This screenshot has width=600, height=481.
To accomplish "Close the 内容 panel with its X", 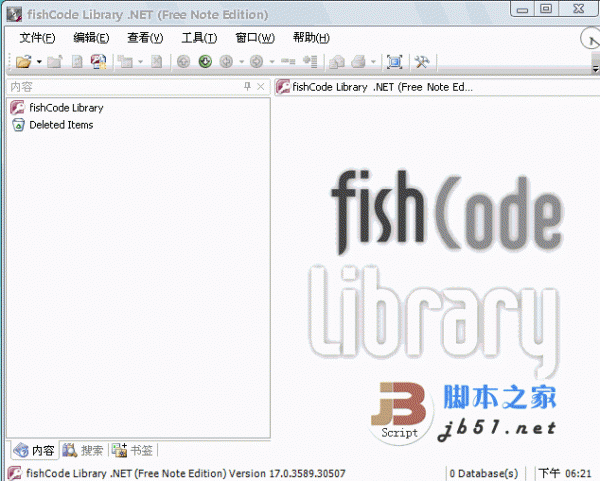I will [x=261, y=87].
